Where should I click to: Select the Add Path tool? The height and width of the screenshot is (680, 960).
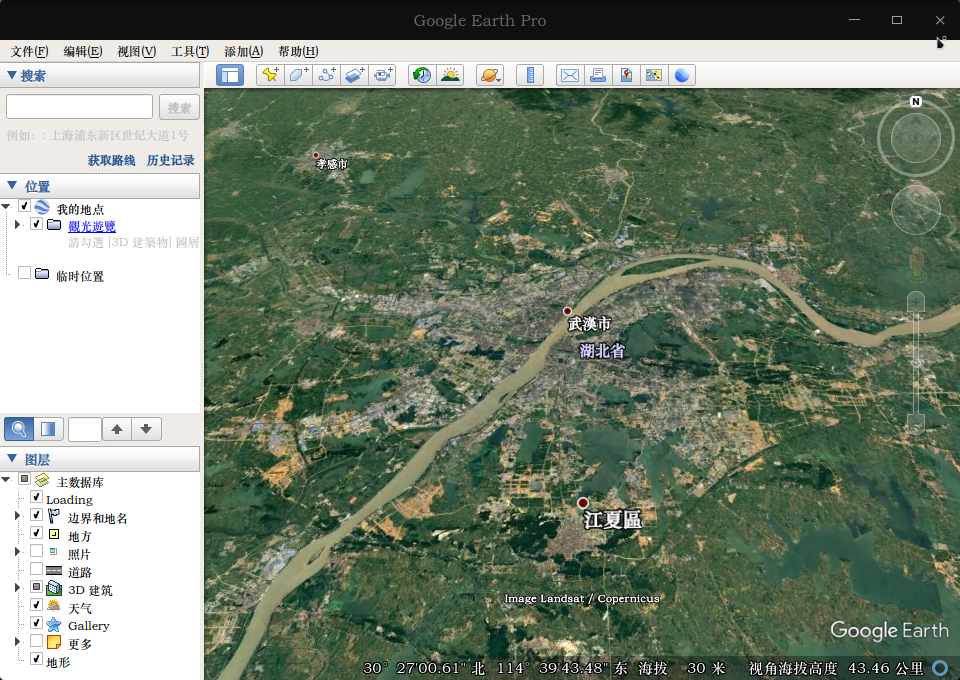click(x=327, y=75)
